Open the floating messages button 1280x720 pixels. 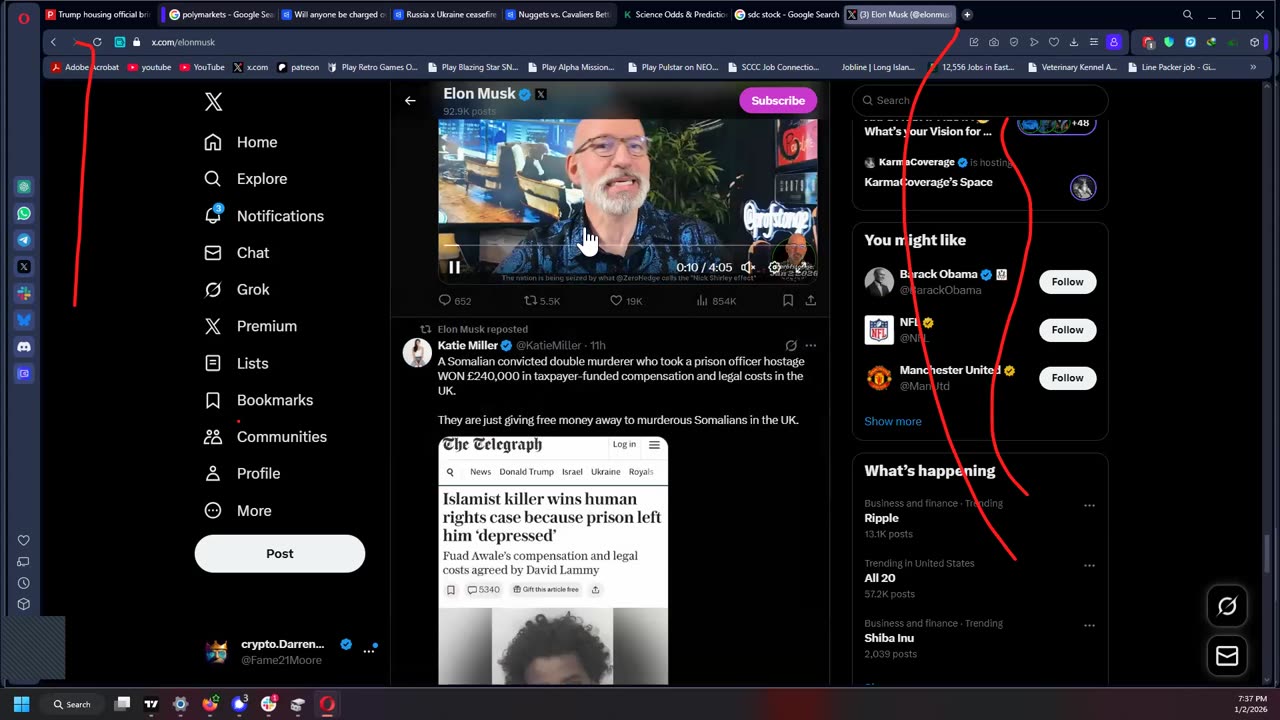pos(1227,656)
